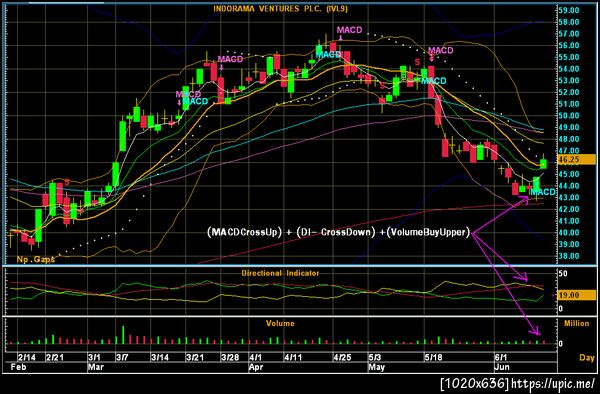
Task: Click the 59.00 price axis label
Action: [x=569, y=10]
